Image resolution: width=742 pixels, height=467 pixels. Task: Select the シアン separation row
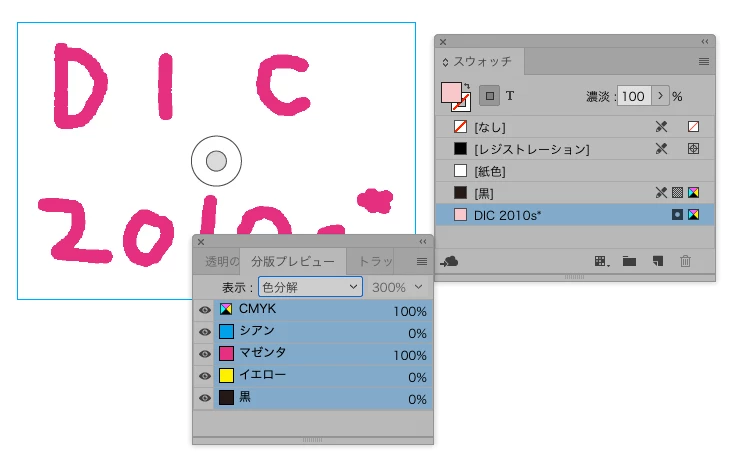coord(323,332)
